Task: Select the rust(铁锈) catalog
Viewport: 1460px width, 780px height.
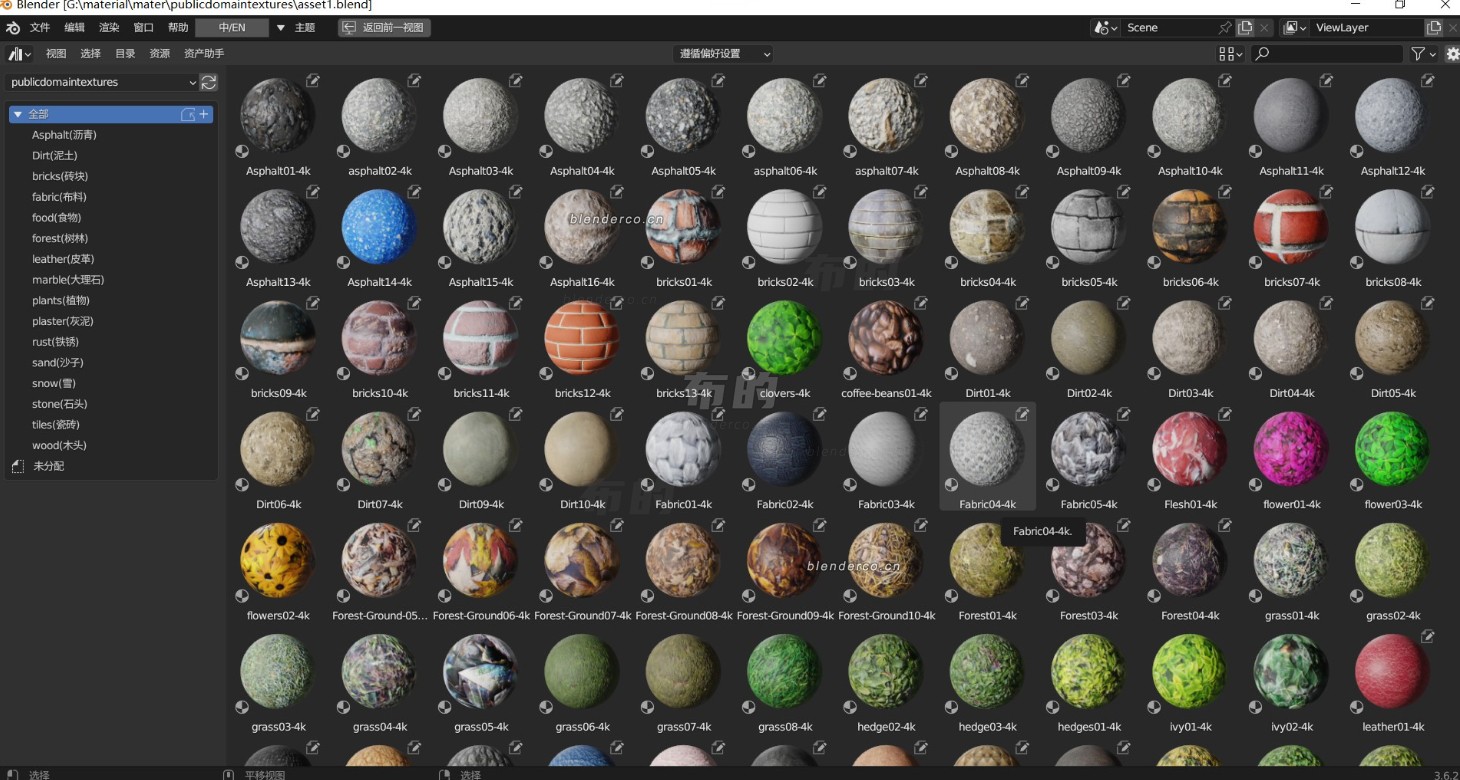Action: [55, 342]
